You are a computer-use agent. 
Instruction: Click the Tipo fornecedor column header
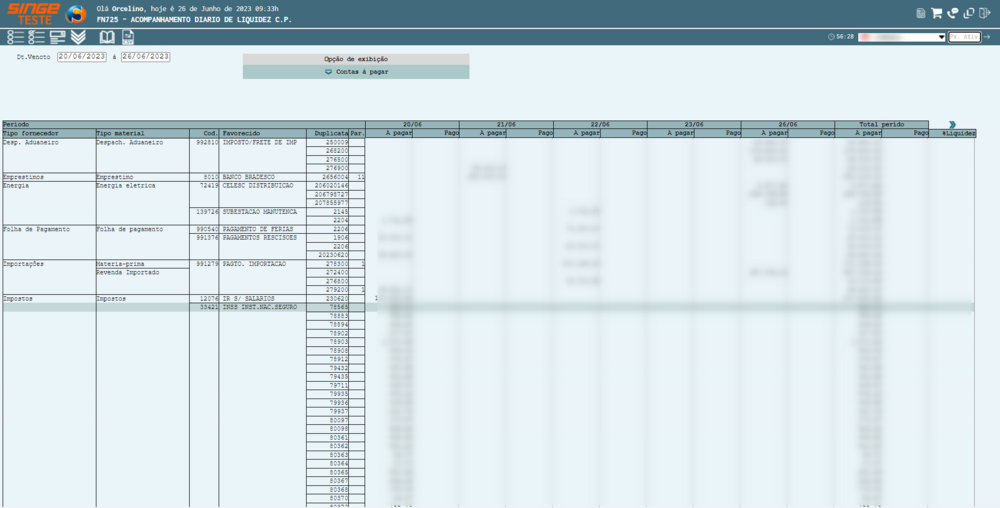click(x=49, y=133)
